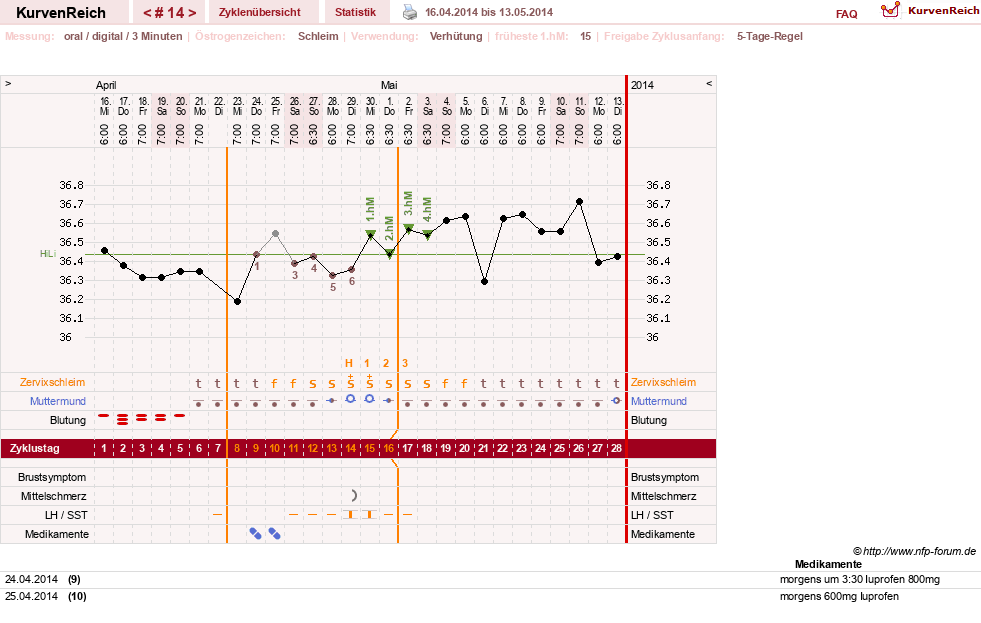The height and width of the screenshot is (623, 981).
Task: Click the lowest temperature point at 36.2 on day 8
Action: [x=237, y=301]
